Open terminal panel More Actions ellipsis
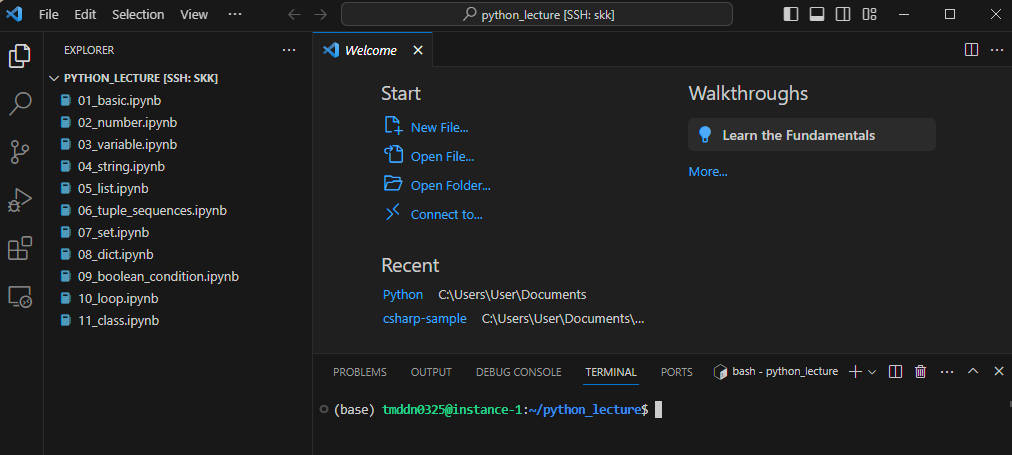This screenshot has width=1012, height=455. [947, 372]
